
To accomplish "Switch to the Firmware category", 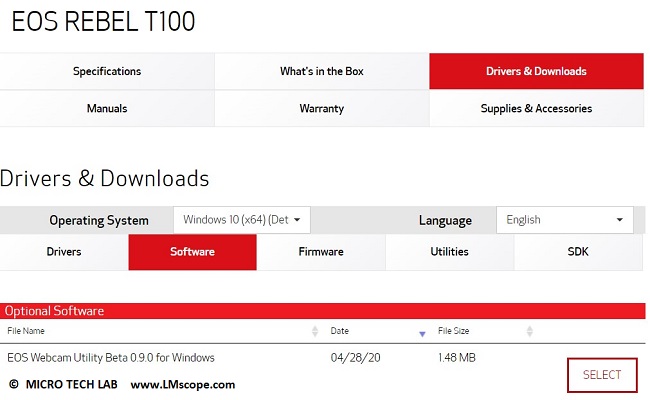I will coord(321,252).
